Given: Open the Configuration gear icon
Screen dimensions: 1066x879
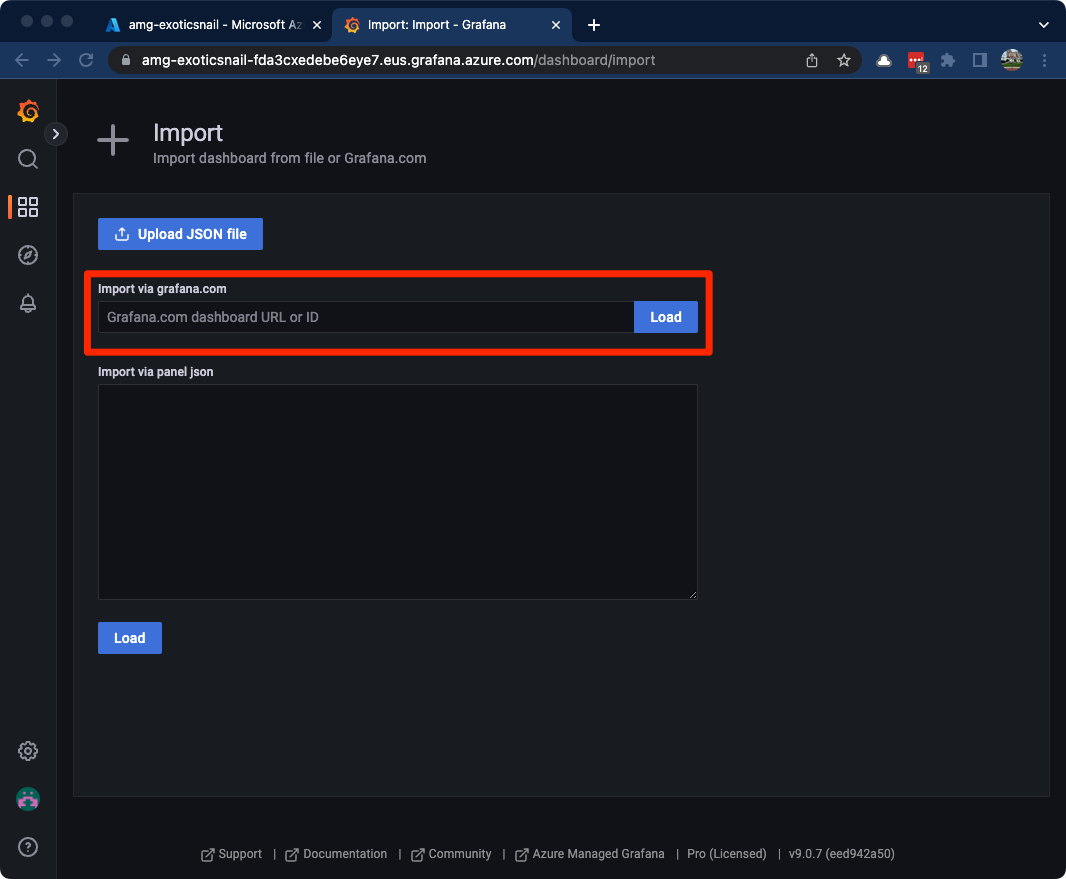Looking at the screenshot, I should (28, 751).
